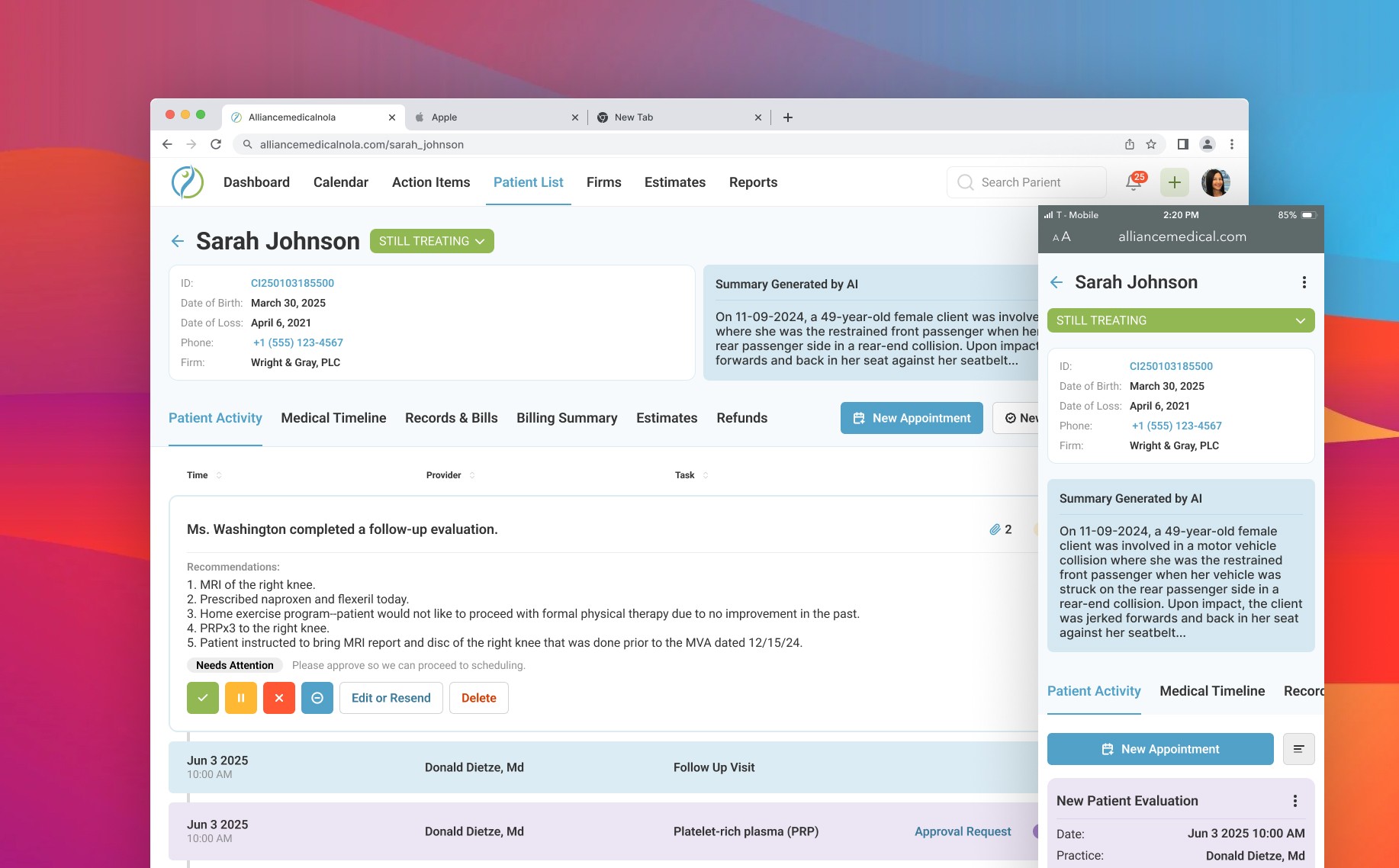Open a new browser tab with plus

pos(788,117)
